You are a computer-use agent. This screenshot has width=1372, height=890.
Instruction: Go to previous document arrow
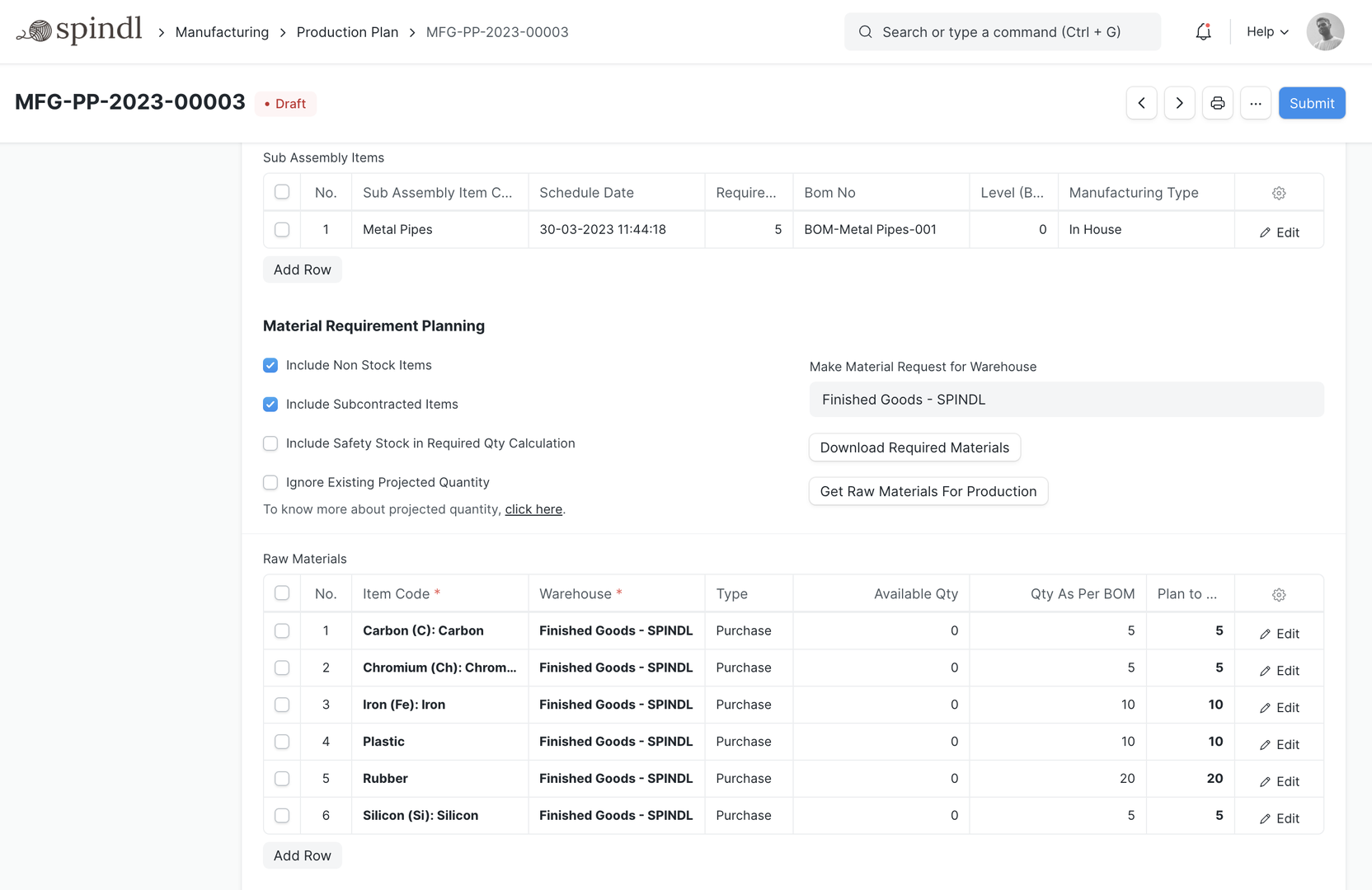point(1141,103)
